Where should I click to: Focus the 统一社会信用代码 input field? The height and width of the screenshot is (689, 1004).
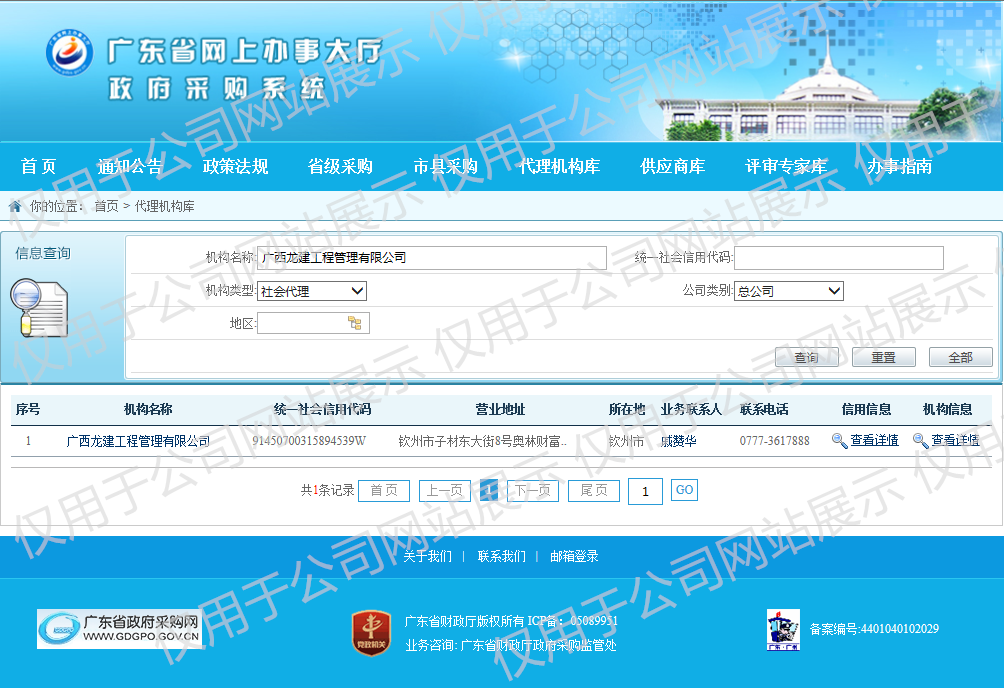pos(839,258)
